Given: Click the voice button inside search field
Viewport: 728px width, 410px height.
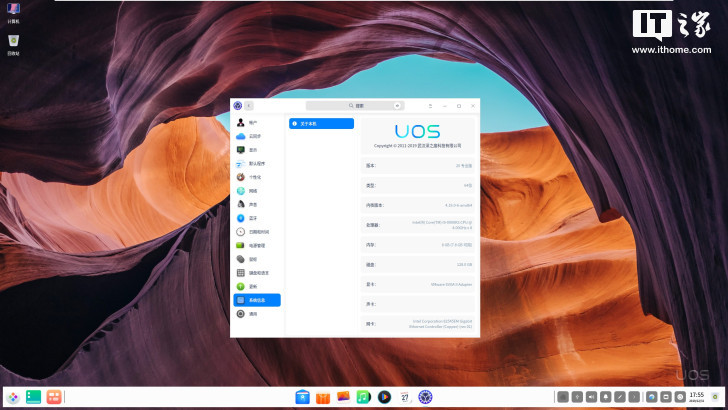Looking at the screenshot, I should point(397,106).
